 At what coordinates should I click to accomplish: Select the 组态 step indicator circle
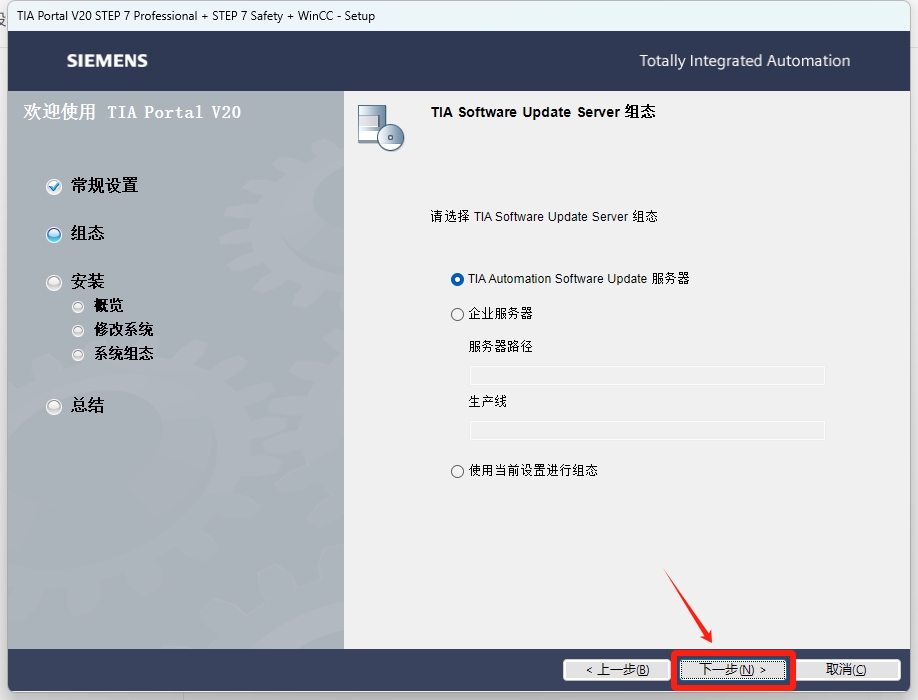[53, 234]
